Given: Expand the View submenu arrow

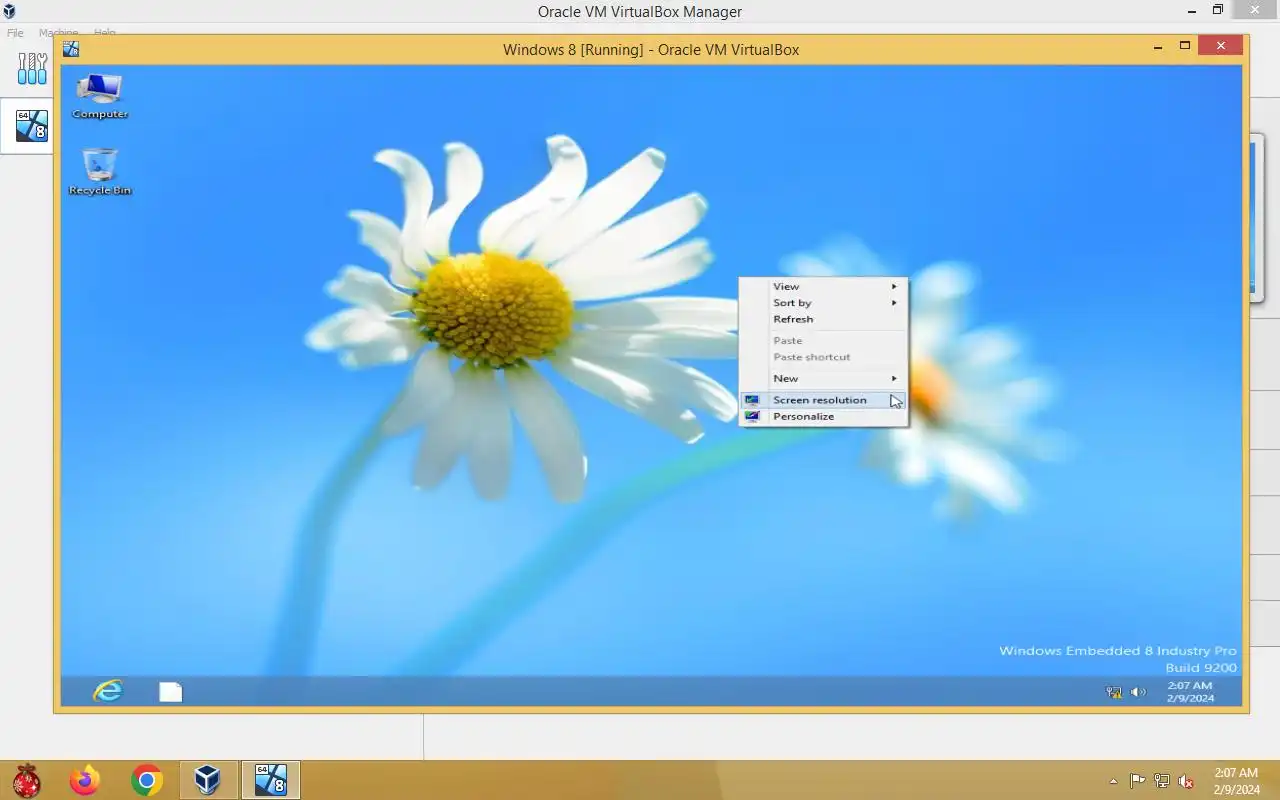Looking at the screenshot, I should point(895,286).
